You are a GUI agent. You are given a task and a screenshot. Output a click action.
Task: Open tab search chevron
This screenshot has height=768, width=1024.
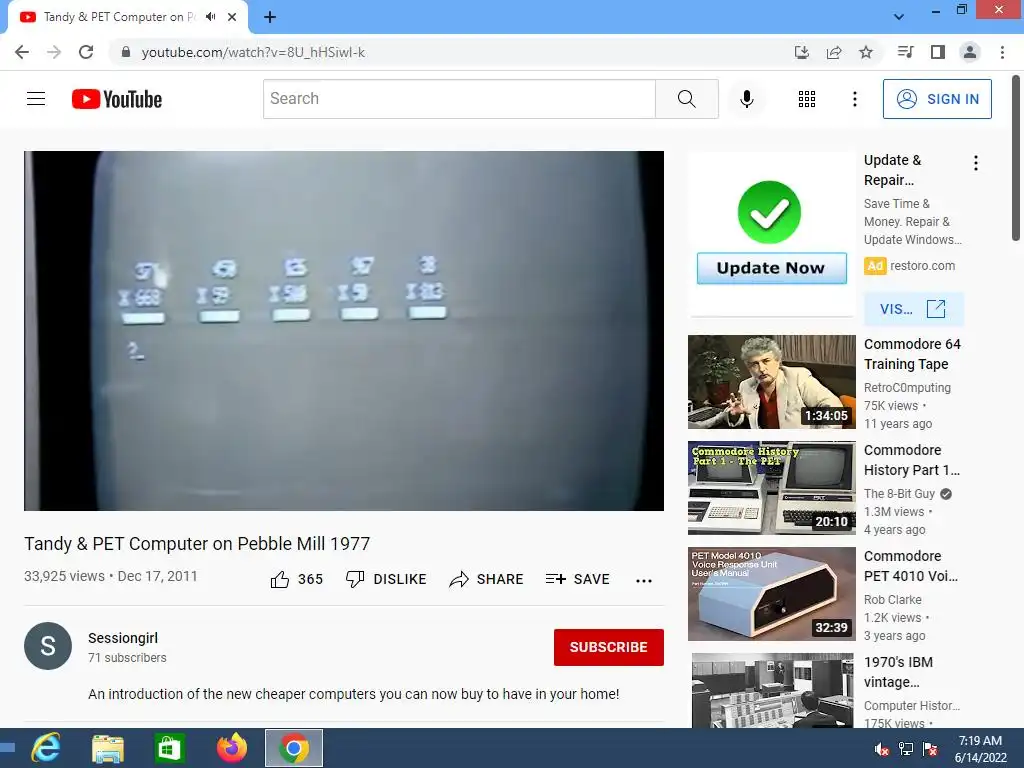pyautogui.click(x=899, y=17)
